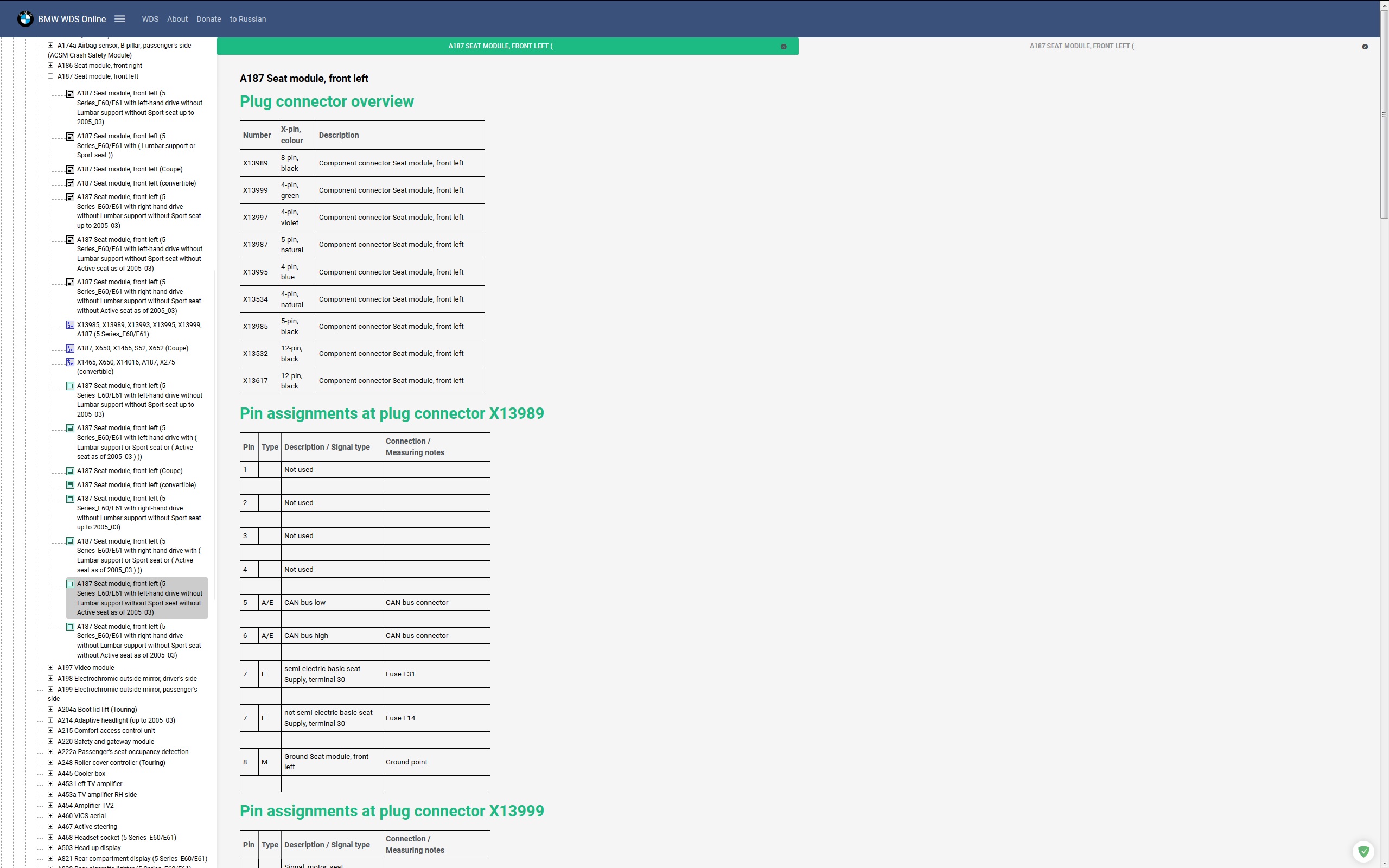Open the About menu item
The width and height of the screenshot is (1389, 868).
[177, 19]
